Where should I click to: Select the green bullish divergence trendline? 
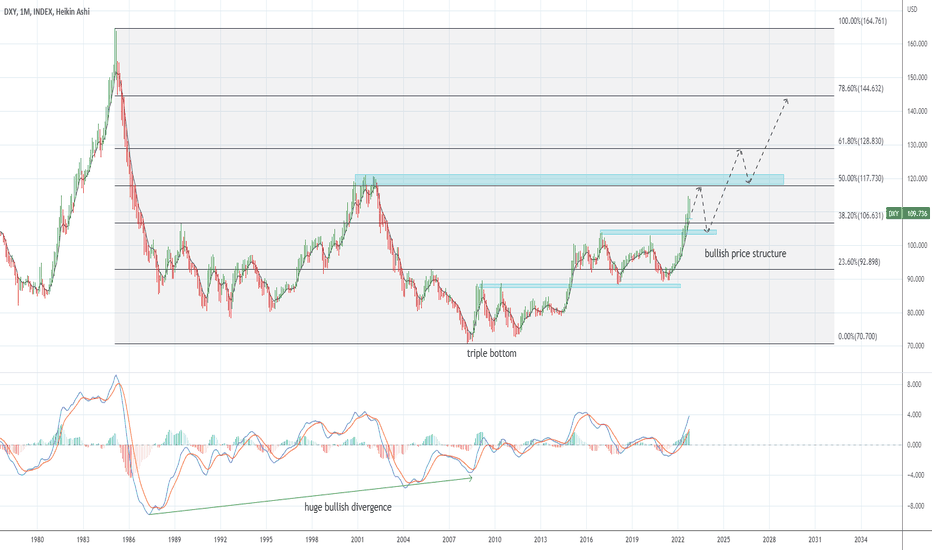310,496
